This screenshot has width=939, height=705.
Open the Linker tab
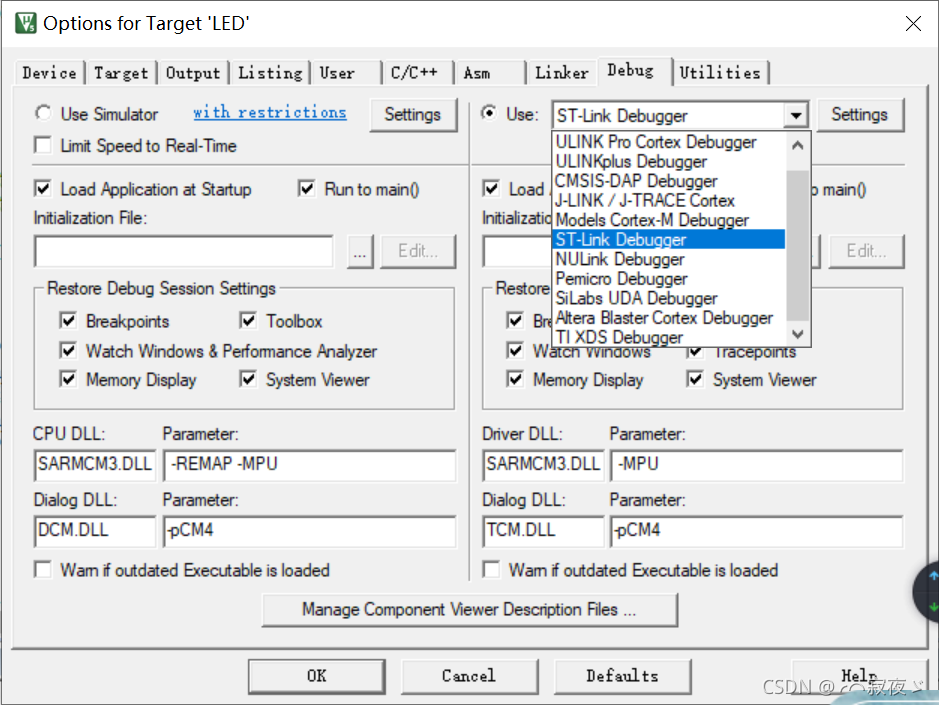(x=562, y=73)
